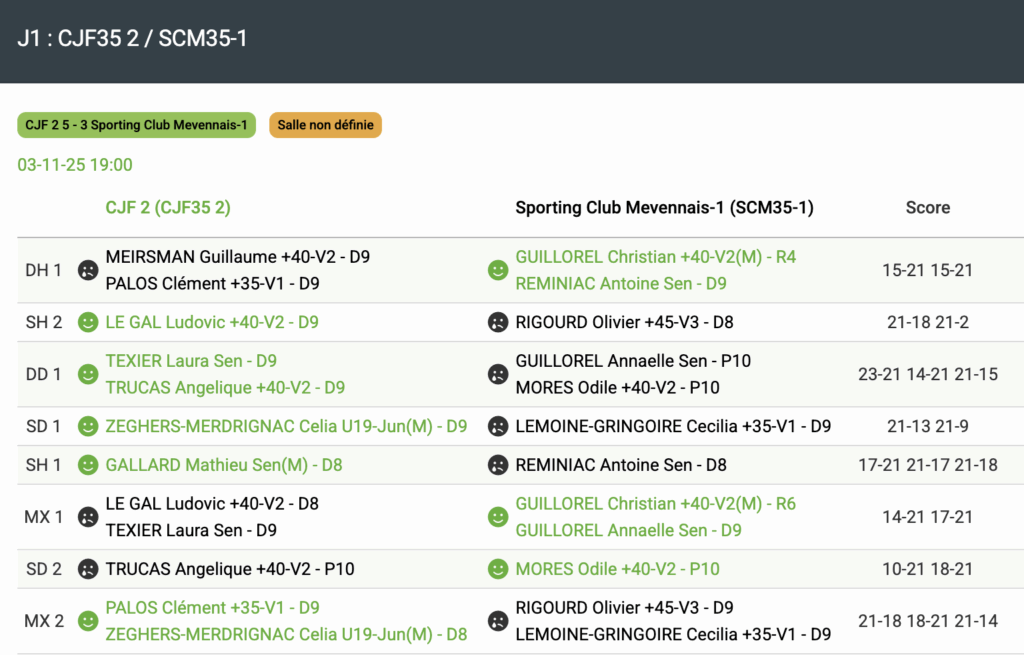
Task: Click the green smiley beside GUILLOREL Christian in DH 1
Action: pyautogui.click(x=497, y=270)
